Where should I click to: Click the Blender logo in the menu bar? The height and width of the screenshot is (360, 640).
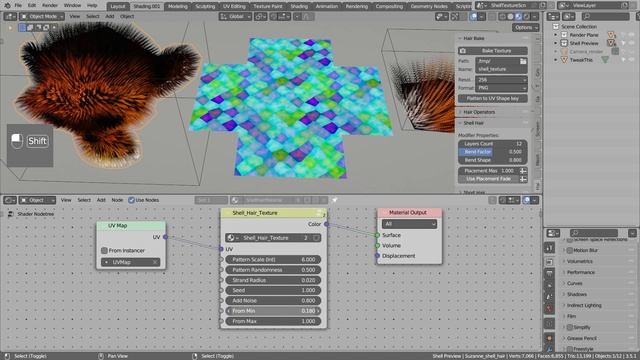(x=7, y=6)
